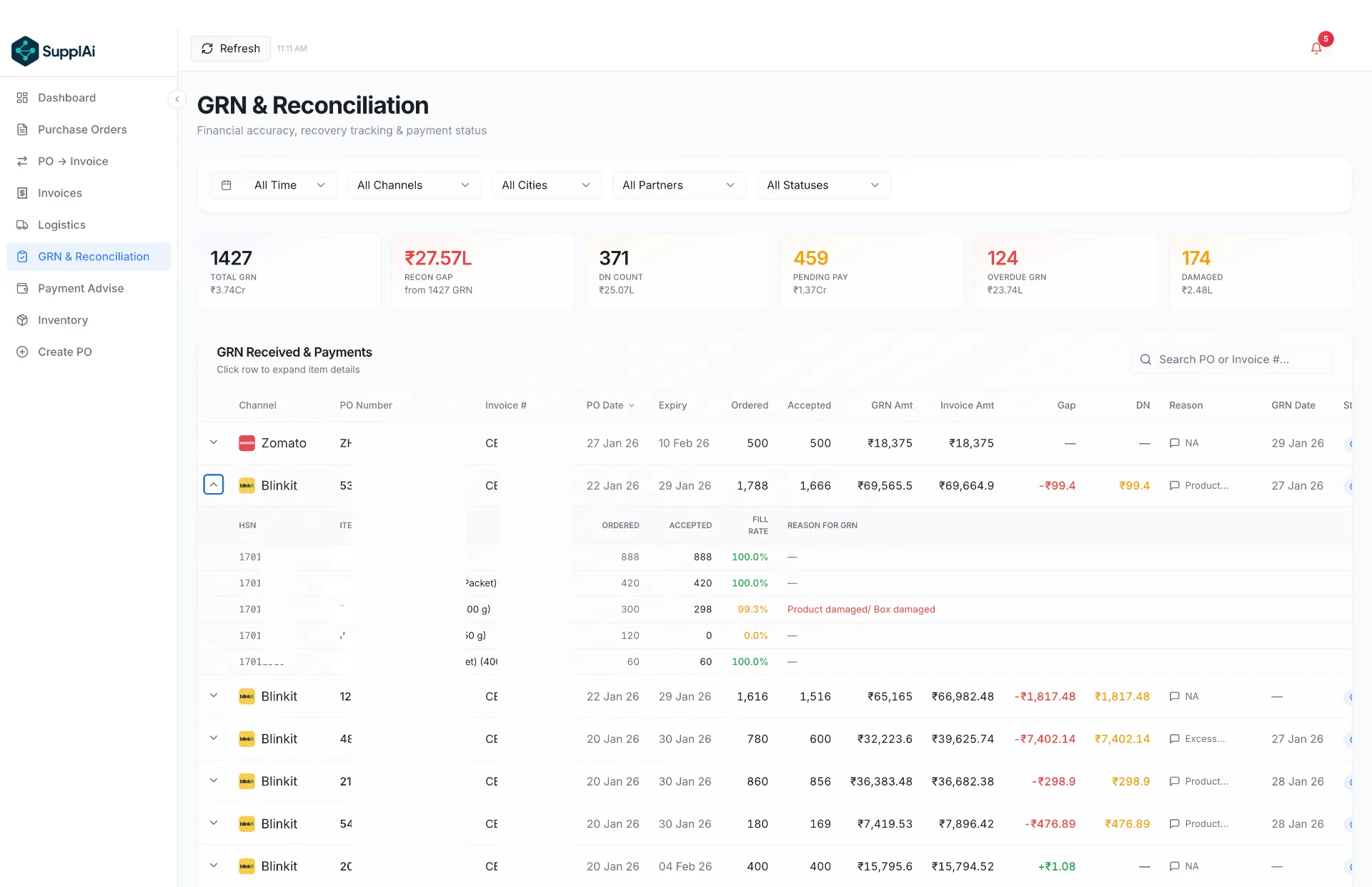The width and height of the screenshot is (1372, 887).
Task: Expand the Zomato row
Action: click(x=214, y=442)
